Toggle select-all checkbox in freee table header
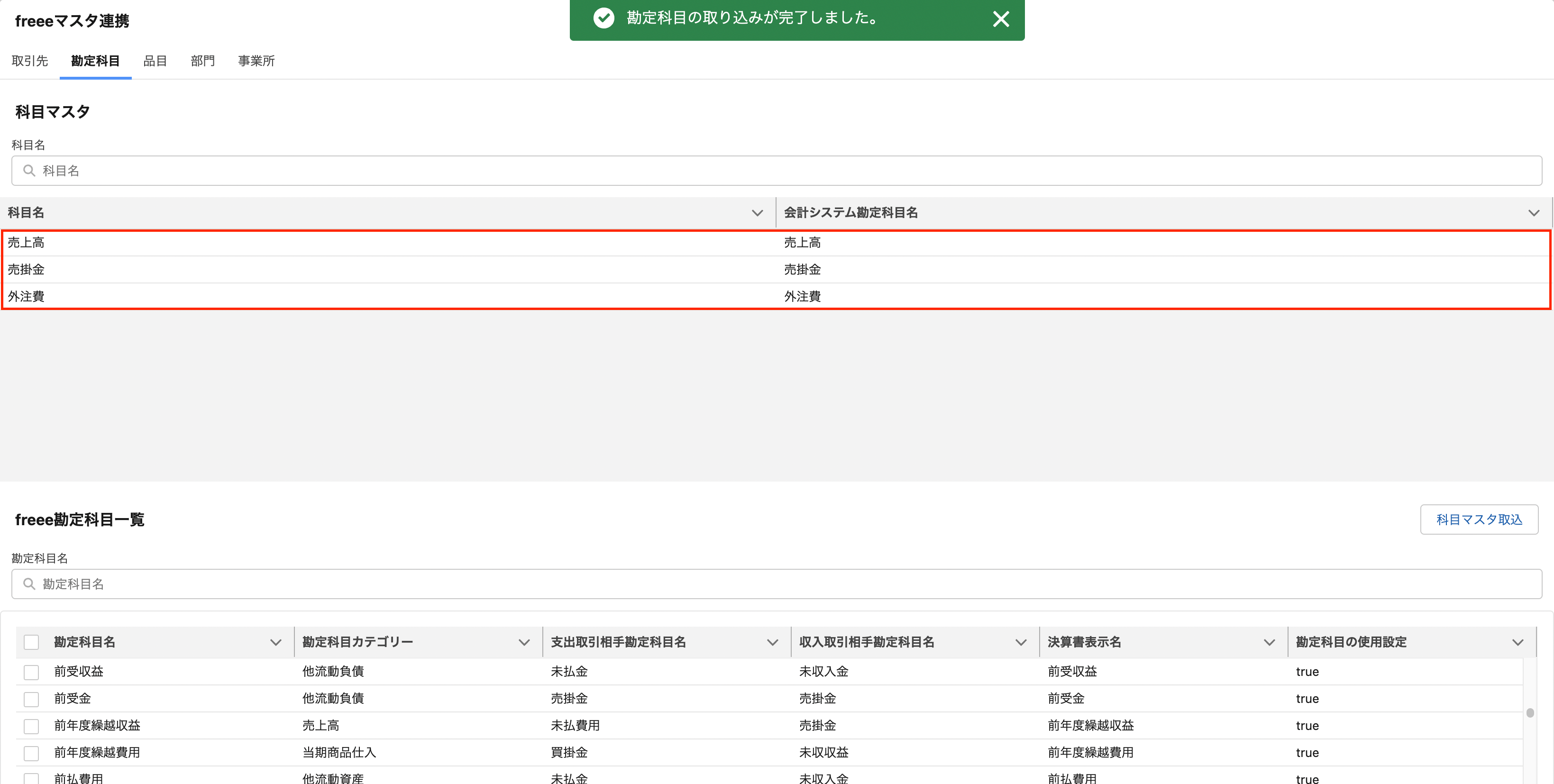Viewport: 1554px width, 784px height. click(x=31, y=642)
